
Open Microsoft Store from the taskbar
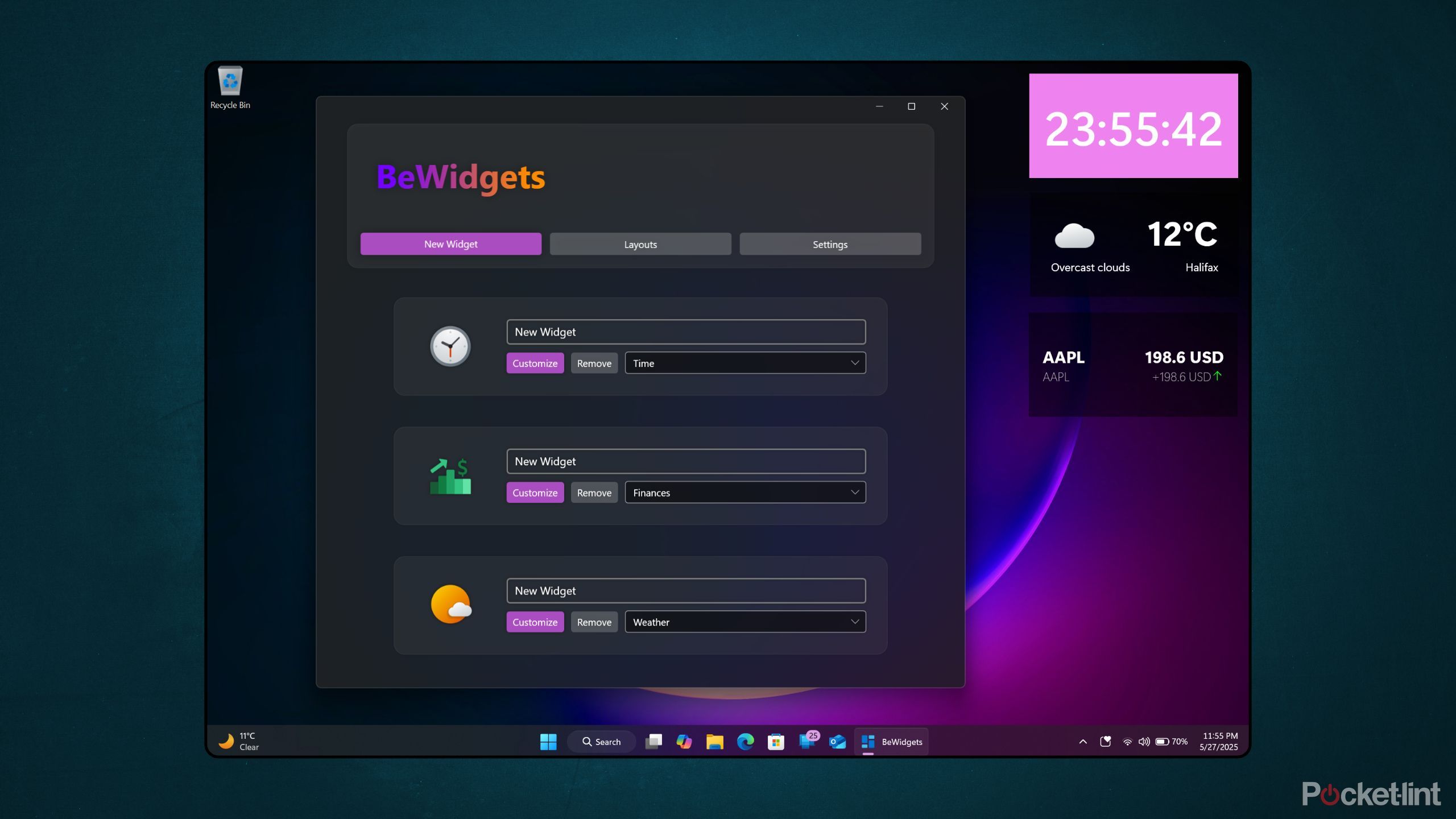pos(776,742)
